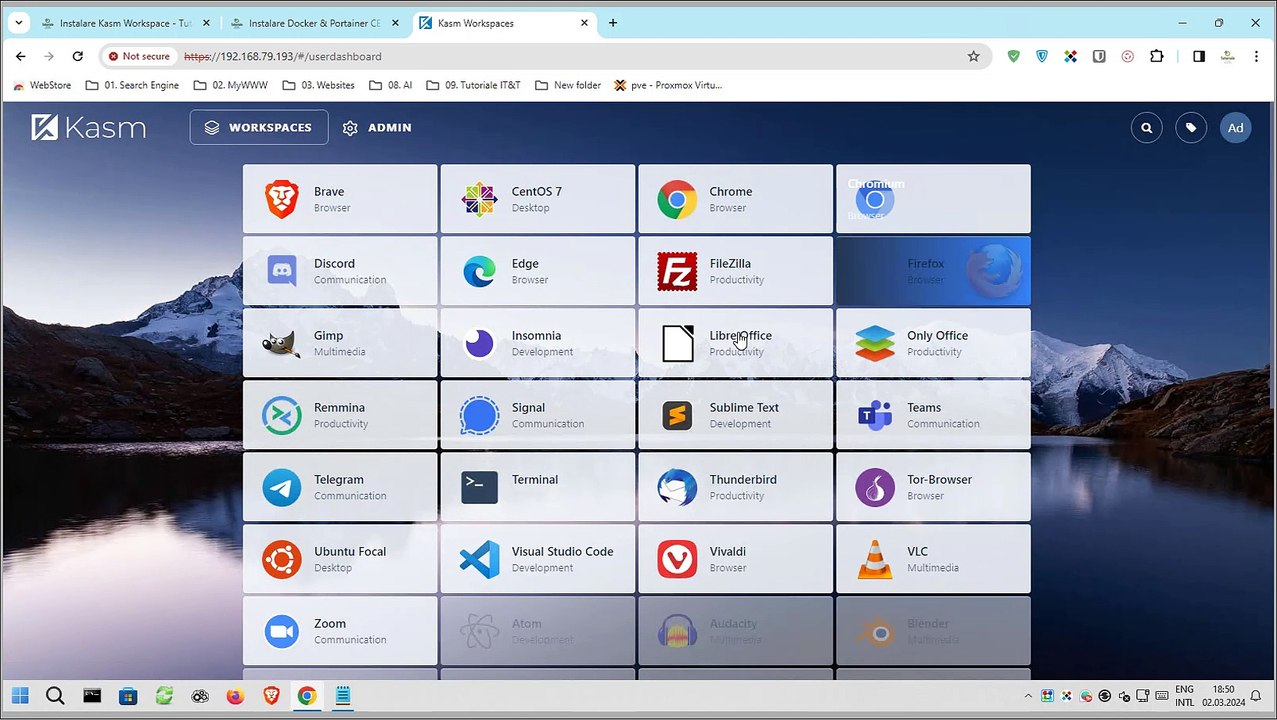Expand the 03. Websites bookmark folder
The height and width of the screenshot is (720, 1277).
[318, 86]
